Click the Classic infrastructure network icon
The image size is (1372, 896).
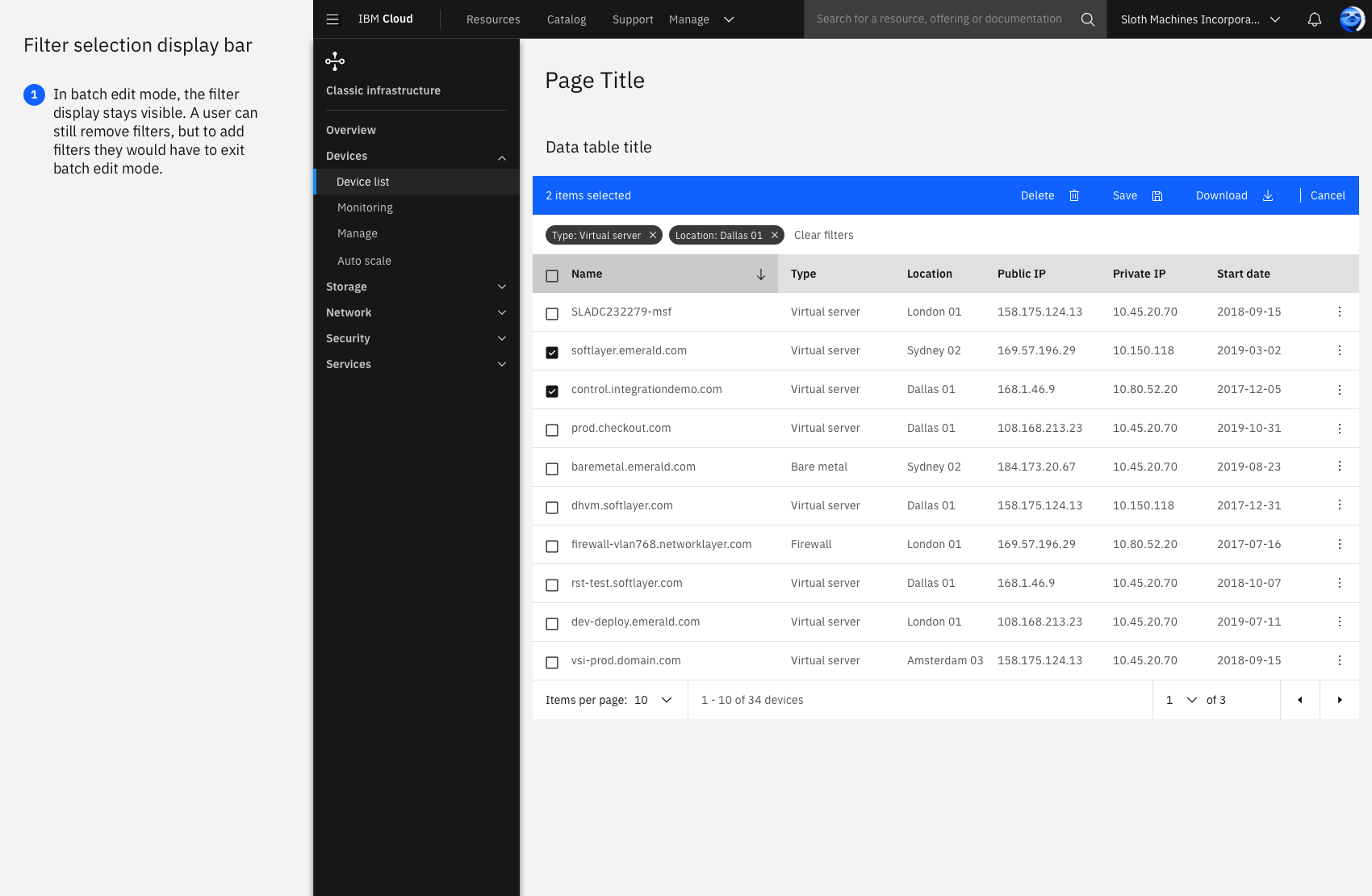[x=335, y=61]
